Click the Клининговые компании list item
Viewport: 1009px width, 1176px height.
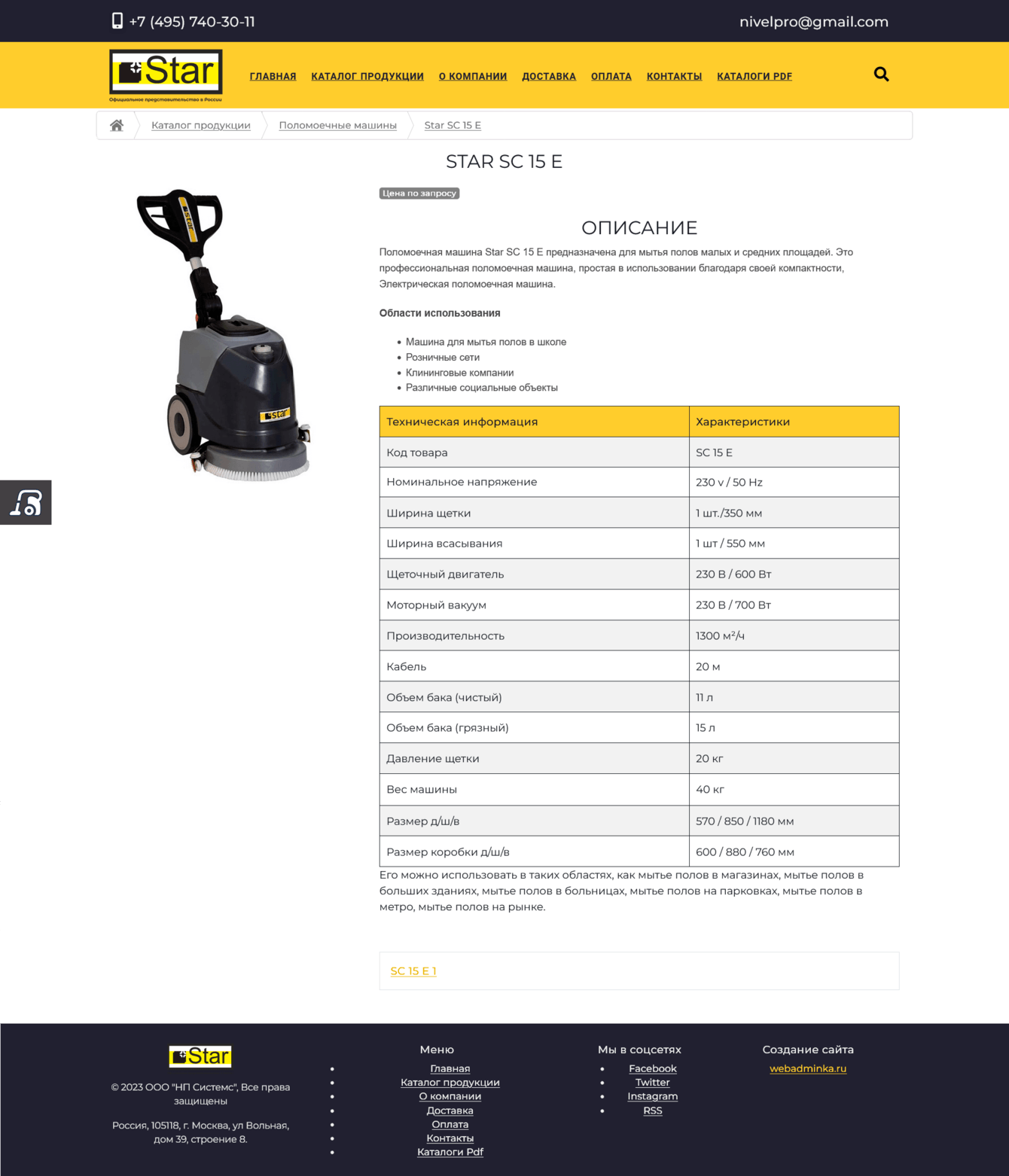(x=460, y=373)
